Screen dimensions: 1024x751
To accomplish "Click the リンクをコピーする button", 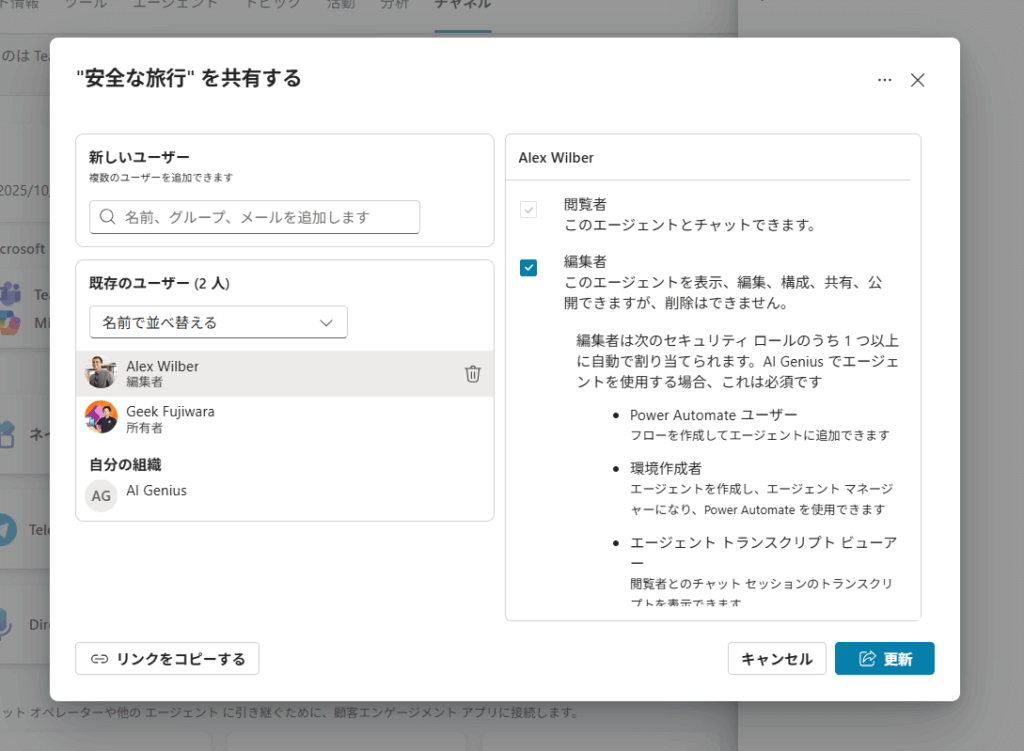I will point(167,659).
